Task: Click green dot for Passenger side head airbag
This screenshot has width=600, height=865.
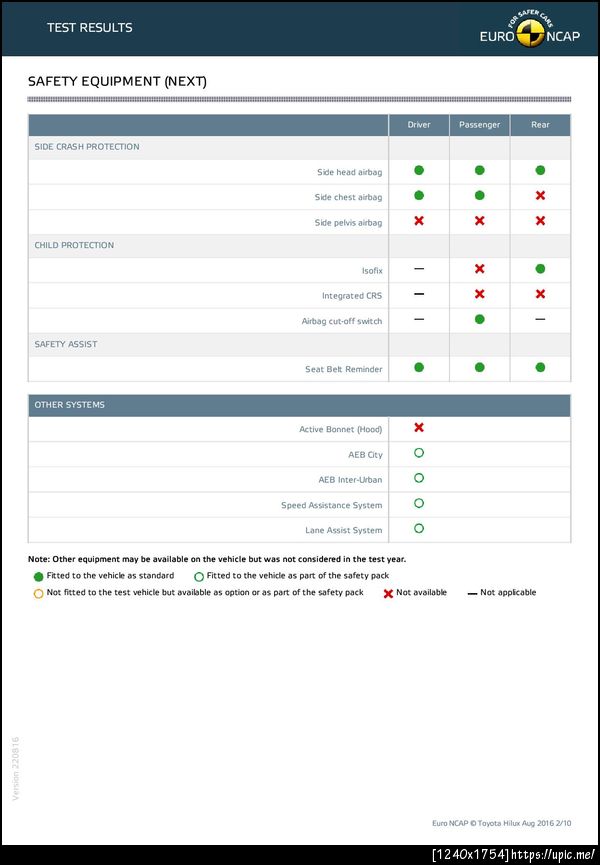Action: coord(480,170)
